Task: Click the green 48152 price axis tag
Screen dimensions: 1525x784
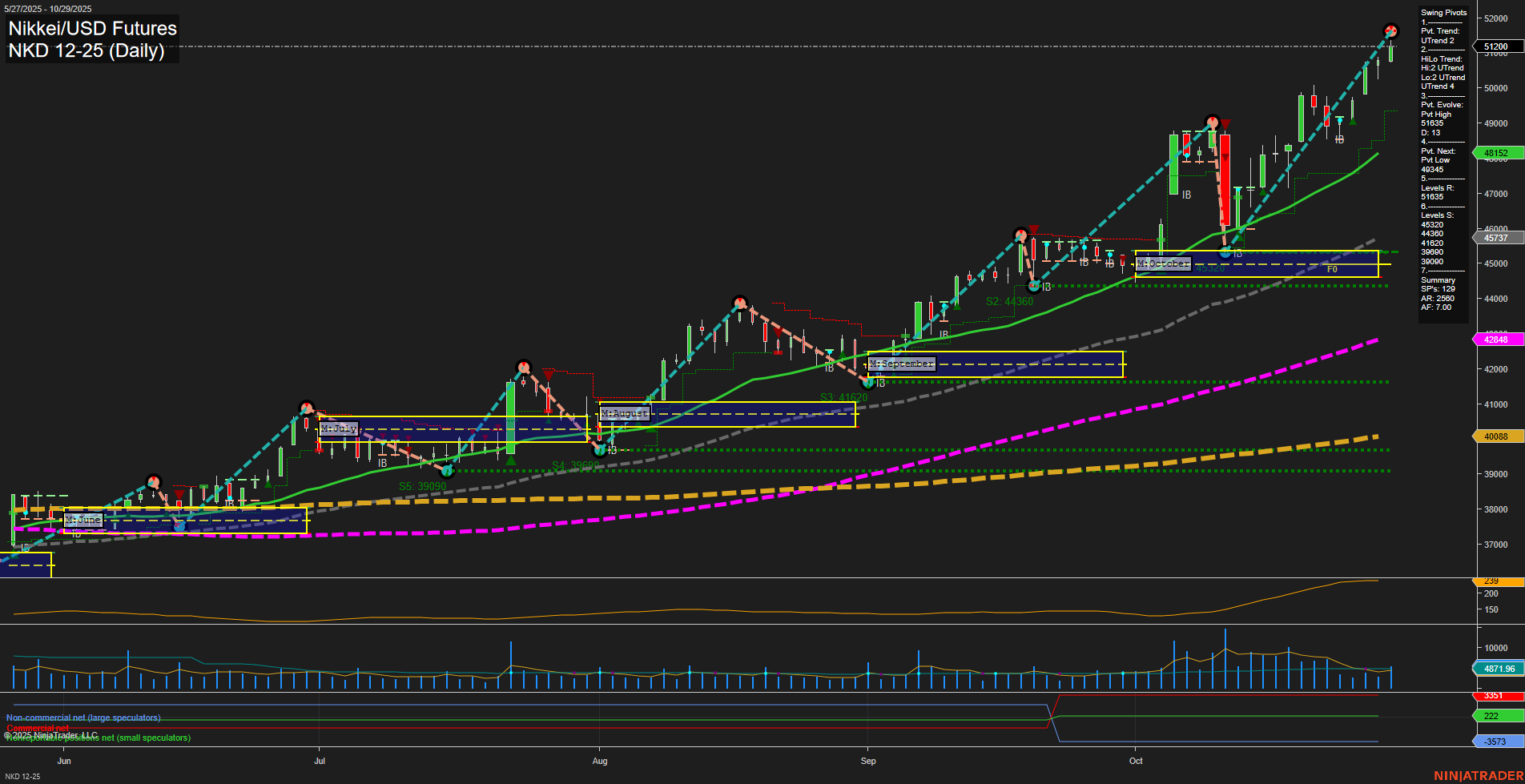Action: pyautogui.click(x=1497, y=152)
